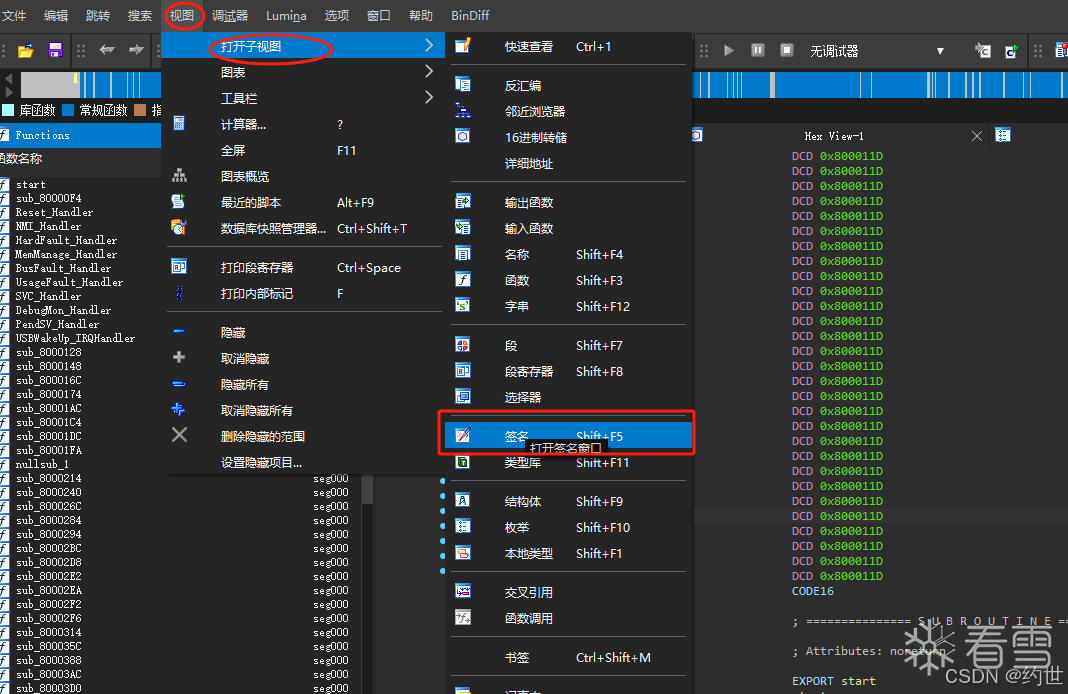Select 隐藏所有 menu entry
Viewport: 1068px width, 694px height.
pos(303,385)
